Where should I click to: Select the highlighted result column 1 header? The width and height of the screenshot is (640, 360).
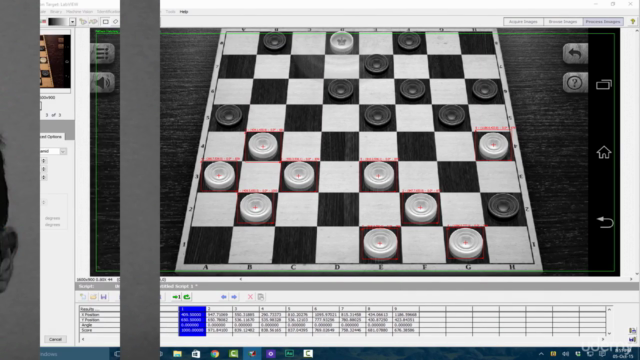(x=192, y=309)
